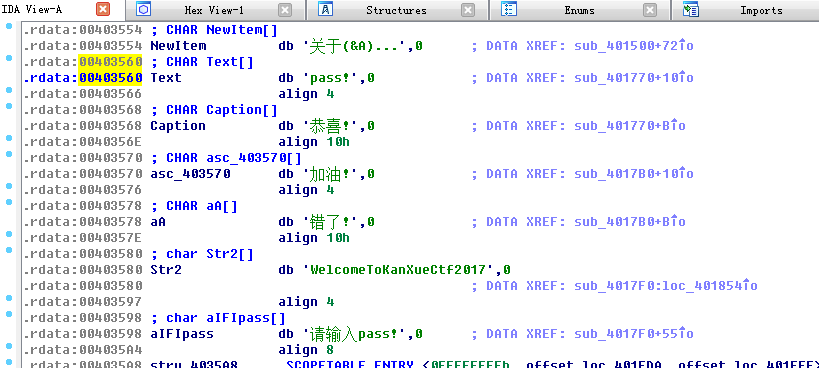The width and height of the screenshot is (819, 368).
Task: Switch to the Hex View-1 tab
Action: coord(214,10)
